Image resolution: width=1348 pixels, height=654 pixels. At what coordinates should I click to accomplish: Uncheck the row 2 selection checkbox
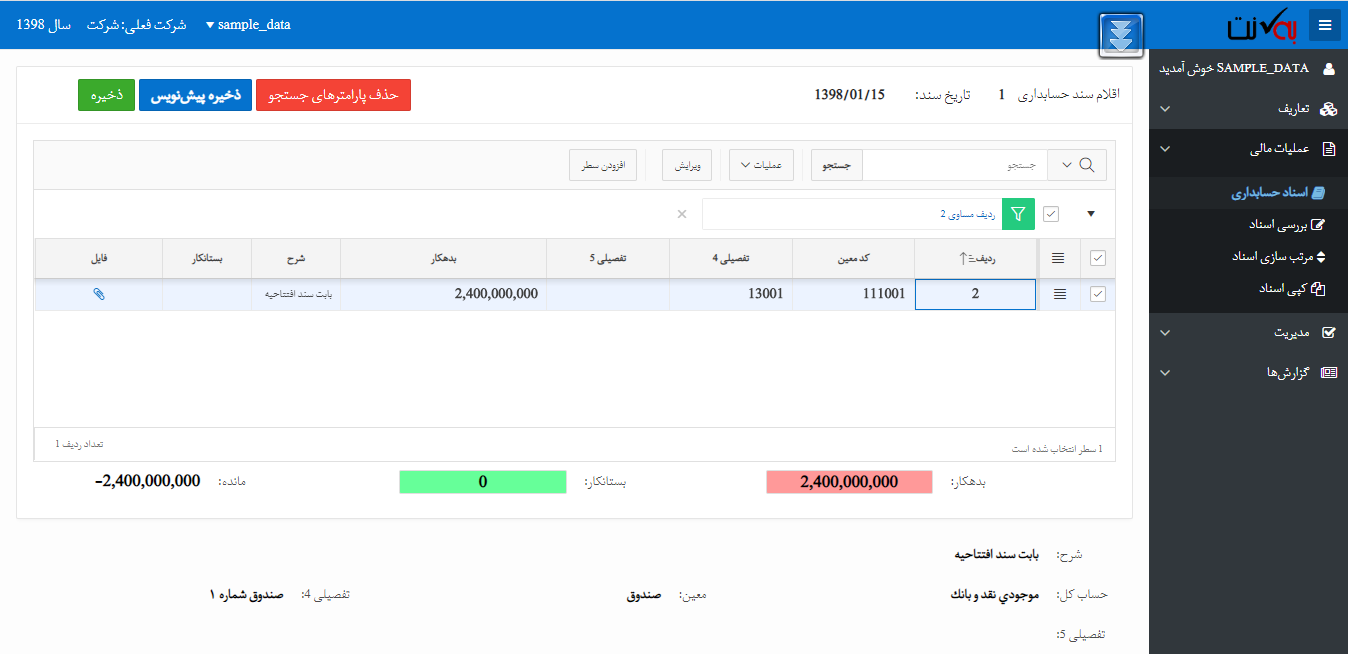[1098, 294]
